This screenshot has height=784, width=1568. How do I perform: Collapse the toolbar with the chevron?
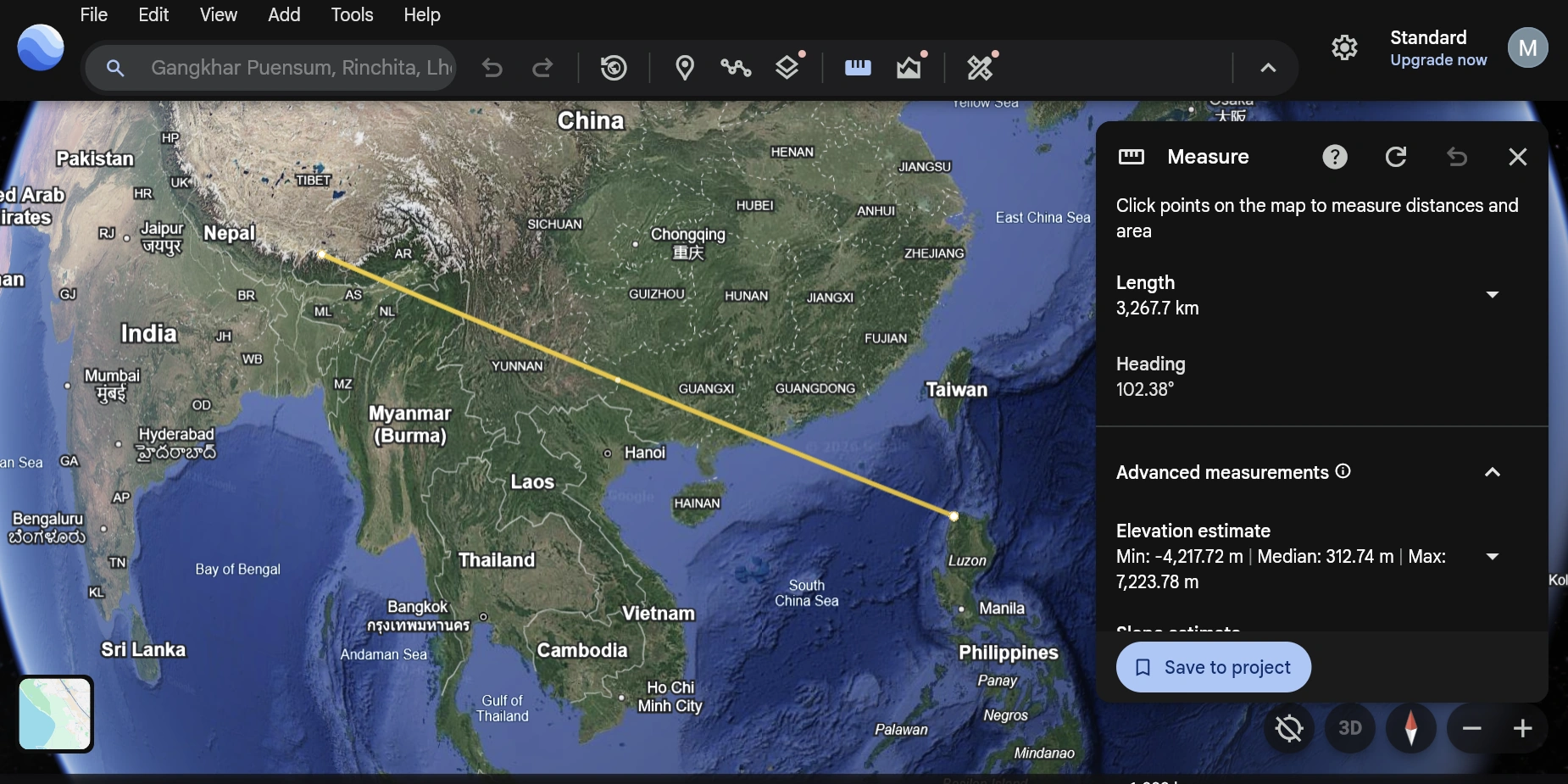(1268, 68)
